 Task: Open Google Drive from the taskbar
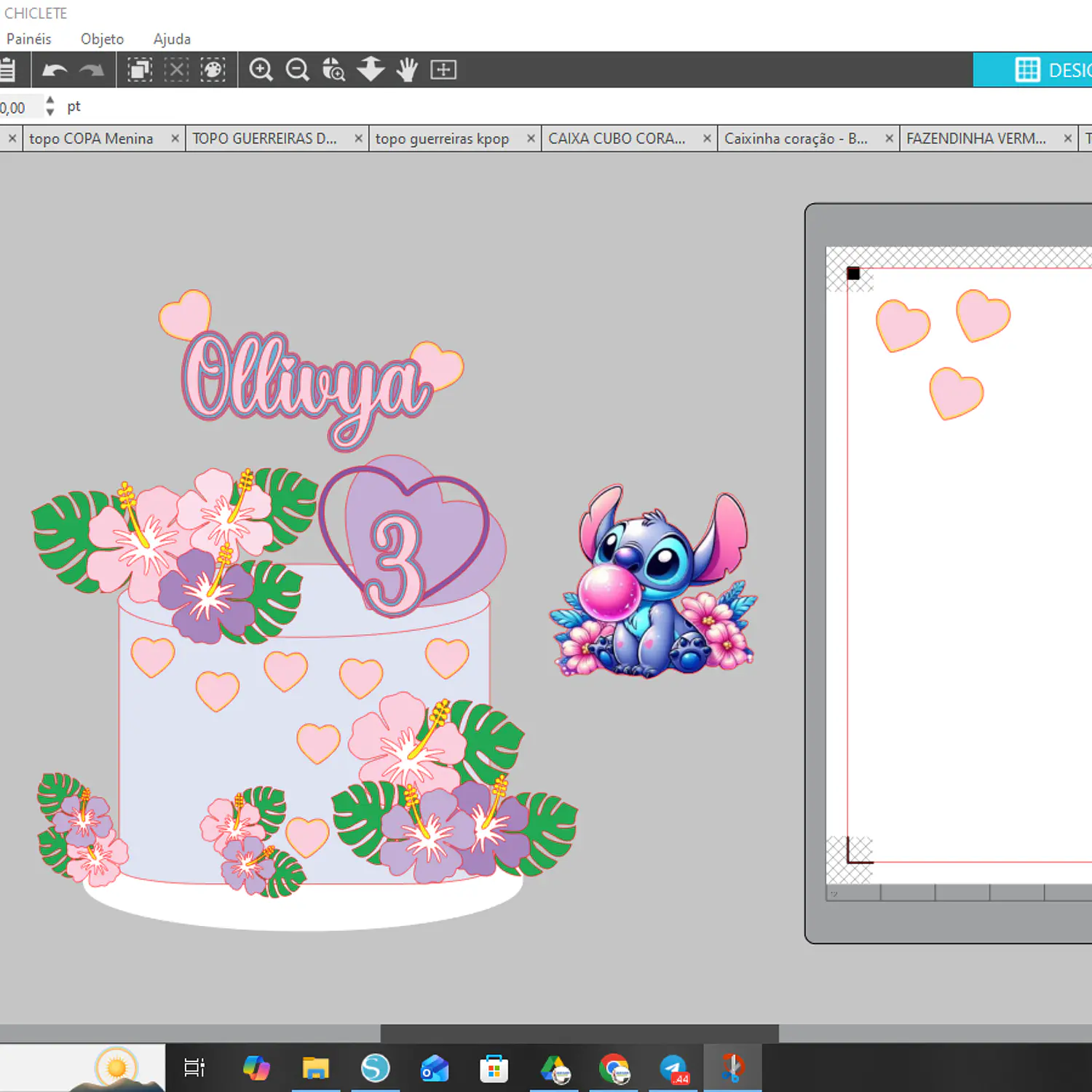[555, 1068]
